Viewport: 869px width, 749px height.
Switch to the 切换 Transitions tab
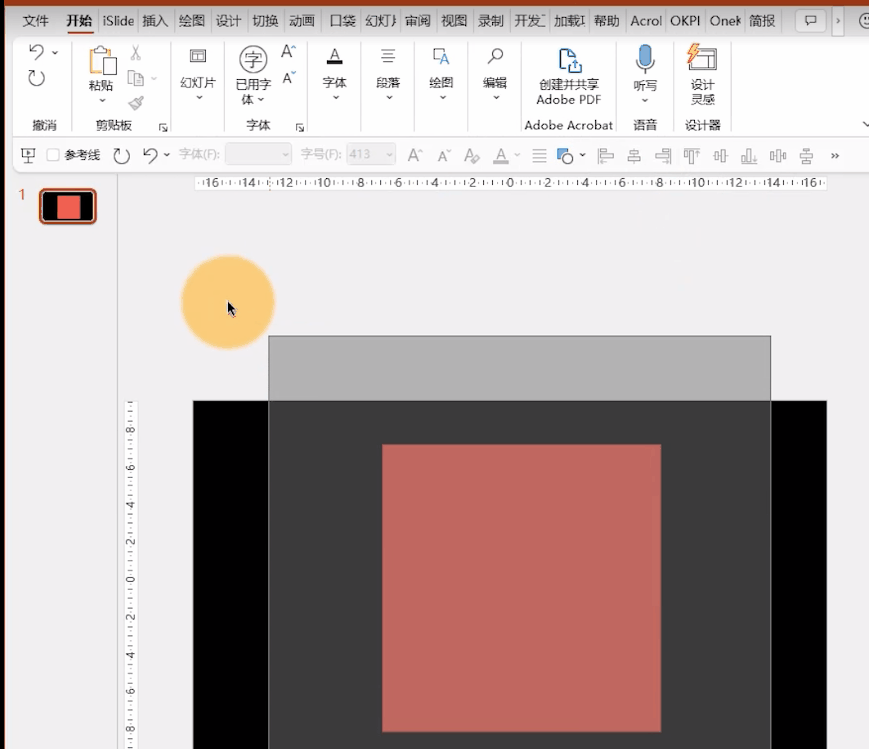[x=265, y=21]
